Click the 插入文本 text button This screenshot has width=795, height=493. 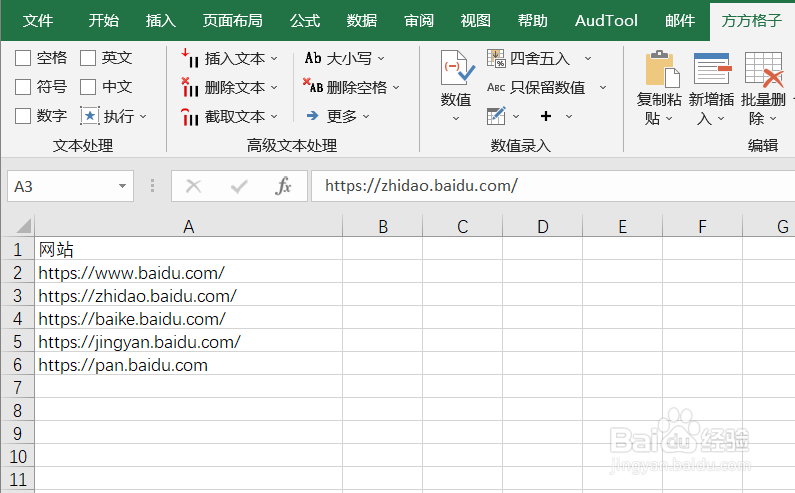pos(235,58)
